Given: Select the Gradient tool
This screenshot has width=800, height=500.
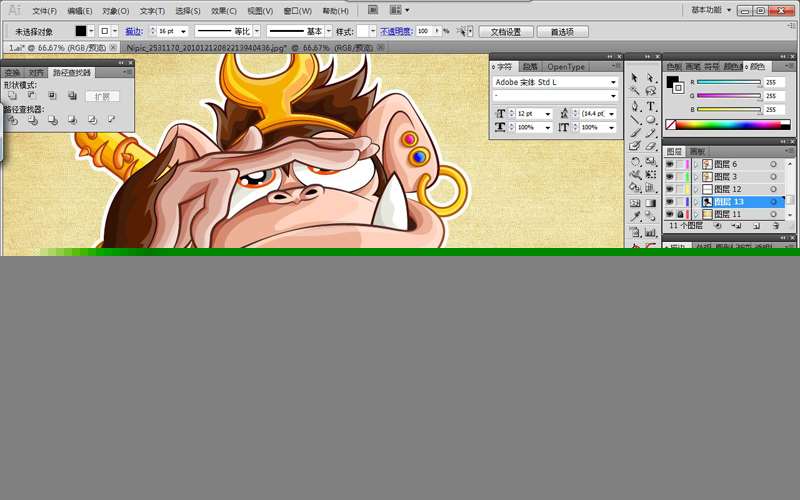Looking at the screenshot, I should point(651,203).
